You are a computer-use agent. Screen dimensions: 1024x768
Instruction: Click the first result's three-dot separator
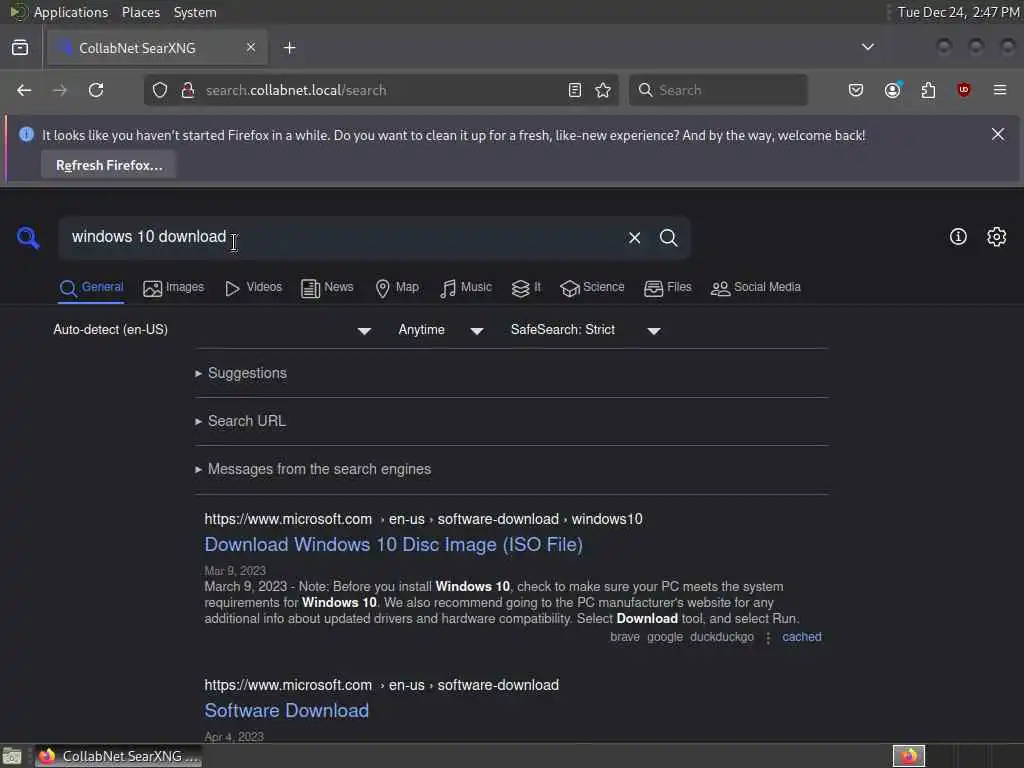pos(768,637)
